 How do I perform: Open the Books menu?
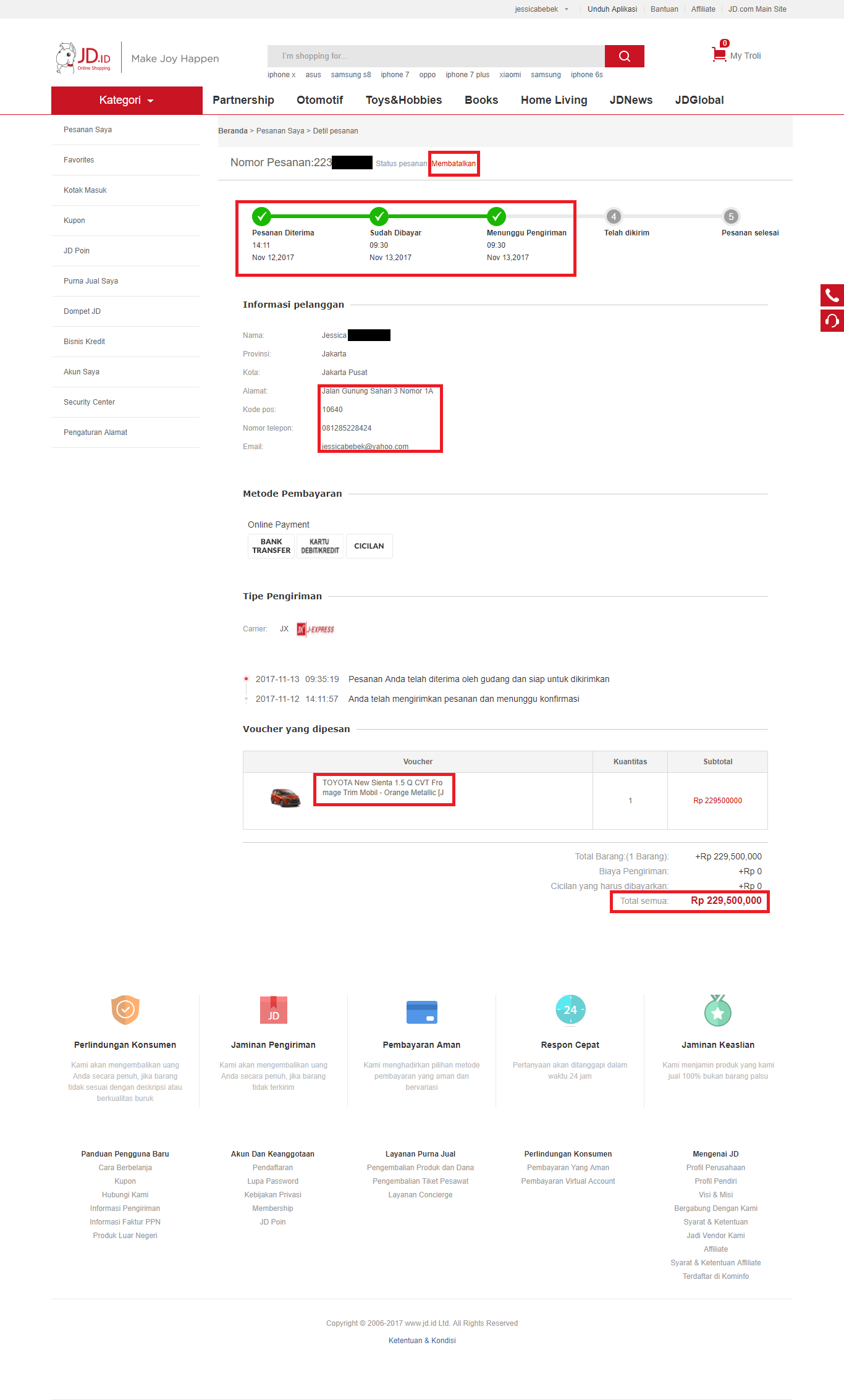coord(481,100)
